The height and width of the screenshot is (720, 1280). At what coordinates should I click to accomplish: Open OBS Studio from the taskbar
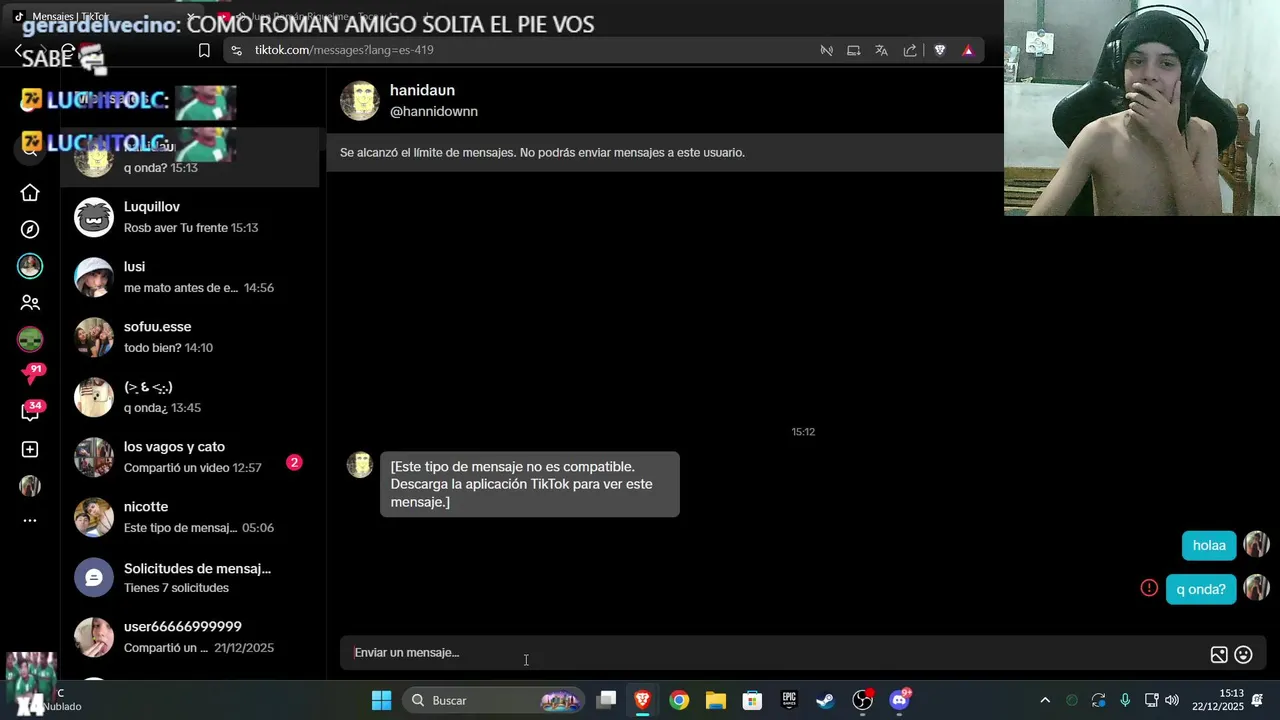click(862, 700)
